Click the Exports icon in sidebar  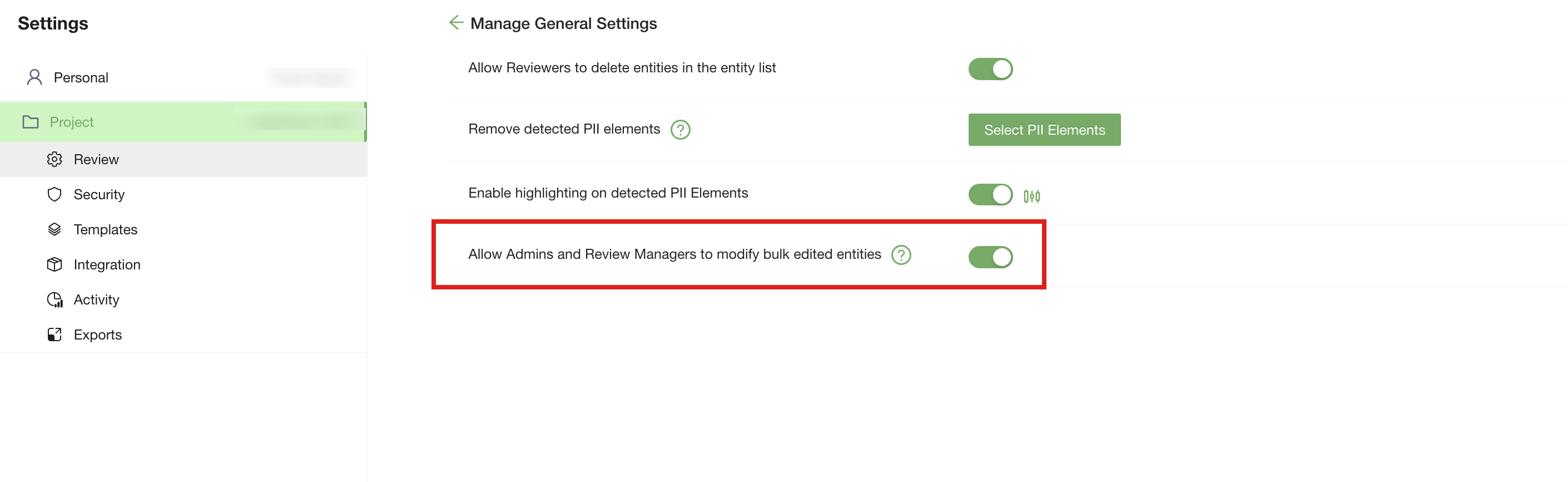pyautogui.click(x=55, y=335)
